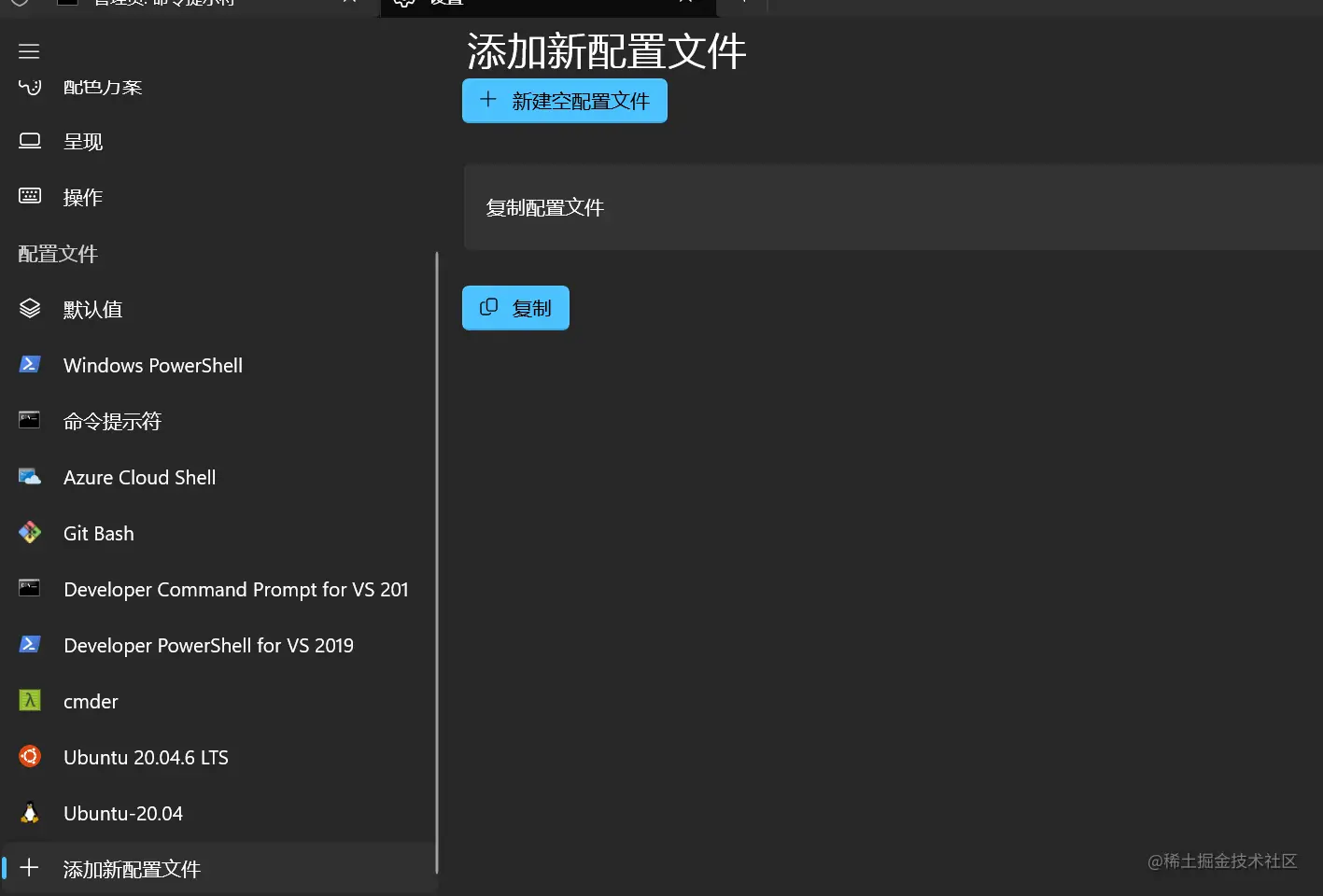Click the color schemes palette icon
1323x896 pixels.
point(30,87)
